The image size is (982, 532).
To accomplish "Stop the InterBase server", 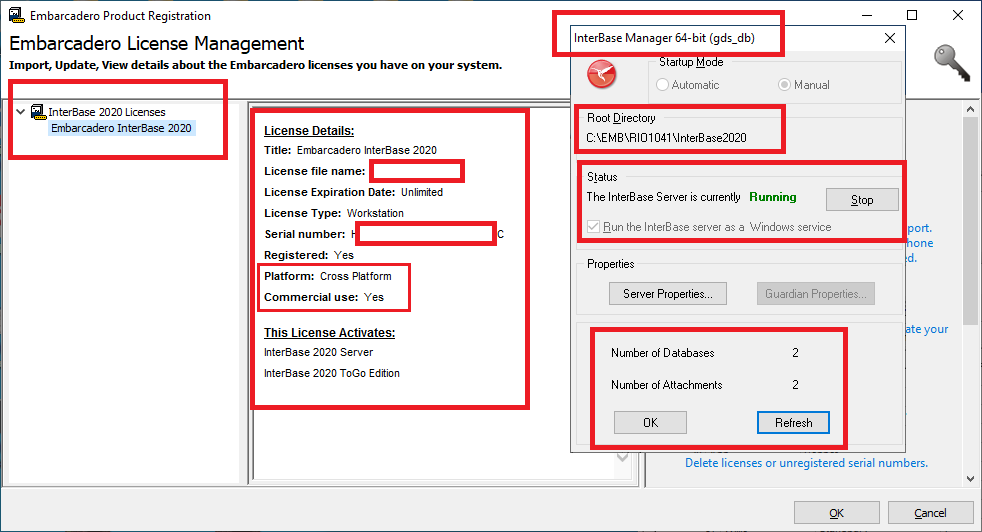I will [861, 200].
